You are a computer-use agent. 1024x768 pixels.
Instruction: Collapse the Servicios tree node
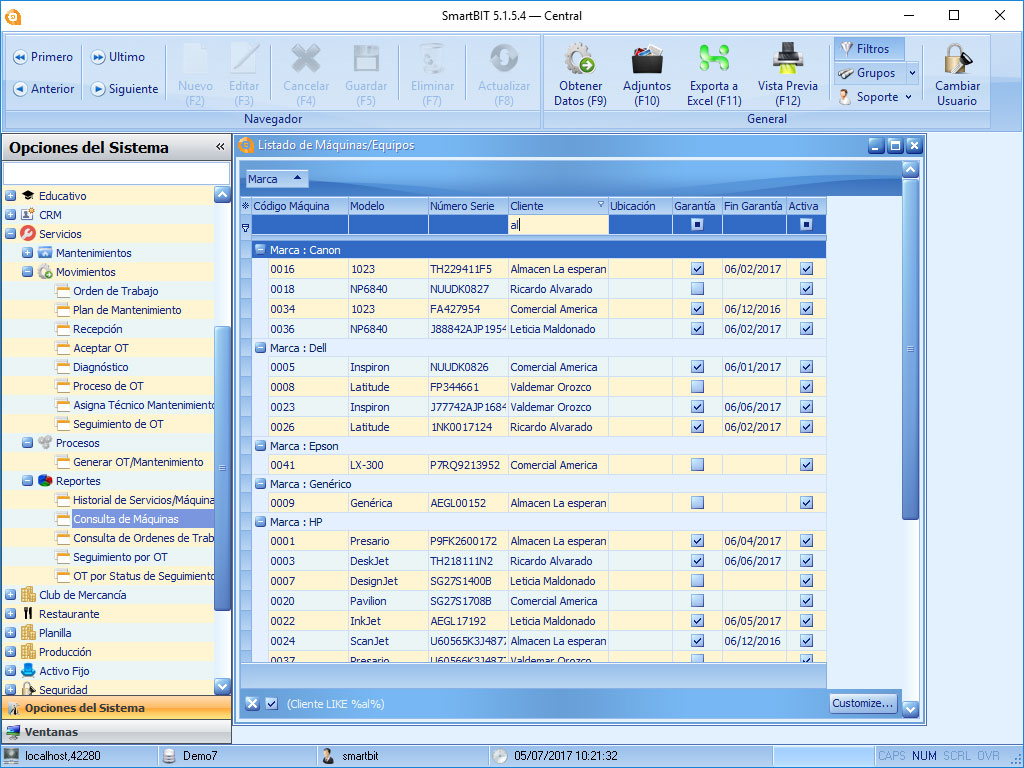pos(10,234)
